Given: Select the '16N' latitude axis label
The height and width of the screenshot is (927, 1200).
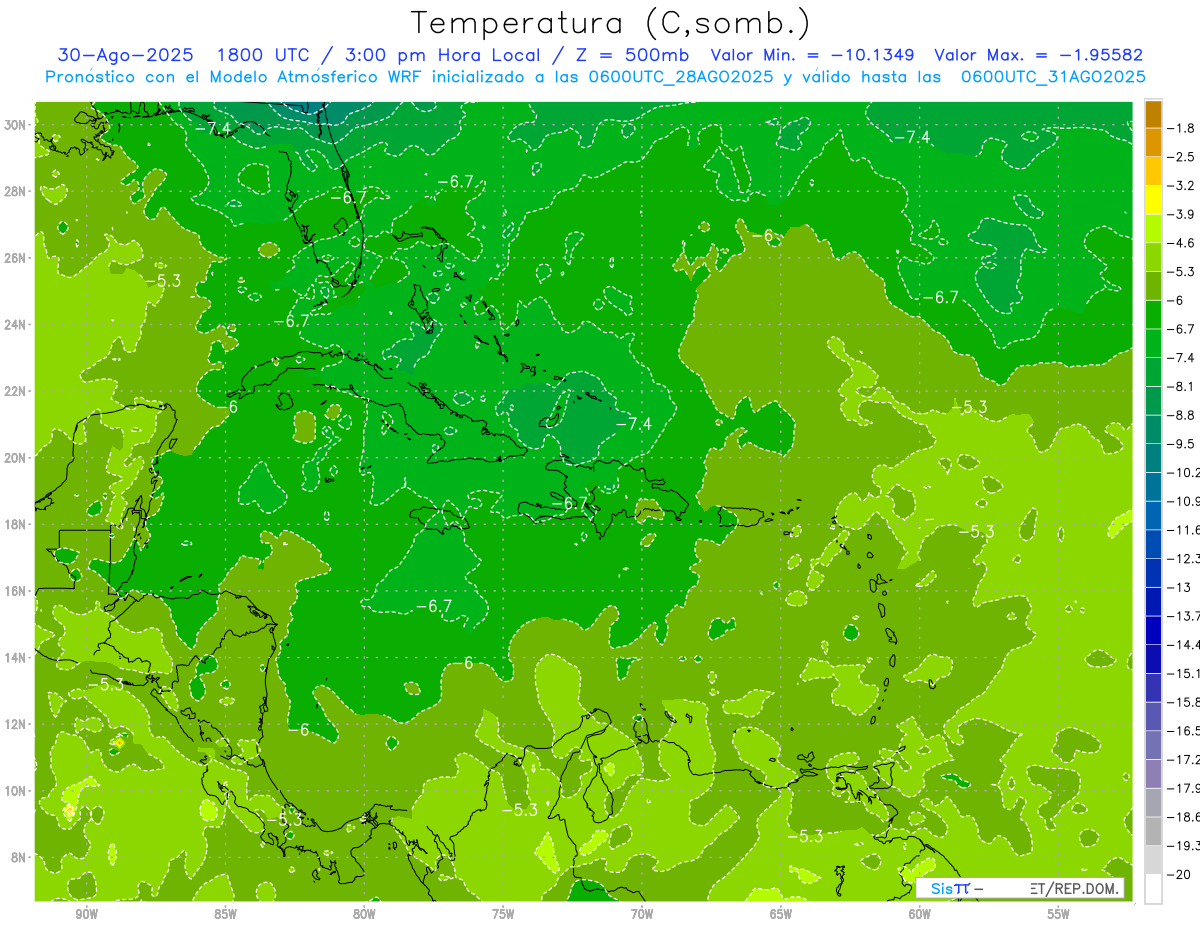Looking at the screenshot, I should 16,591.
